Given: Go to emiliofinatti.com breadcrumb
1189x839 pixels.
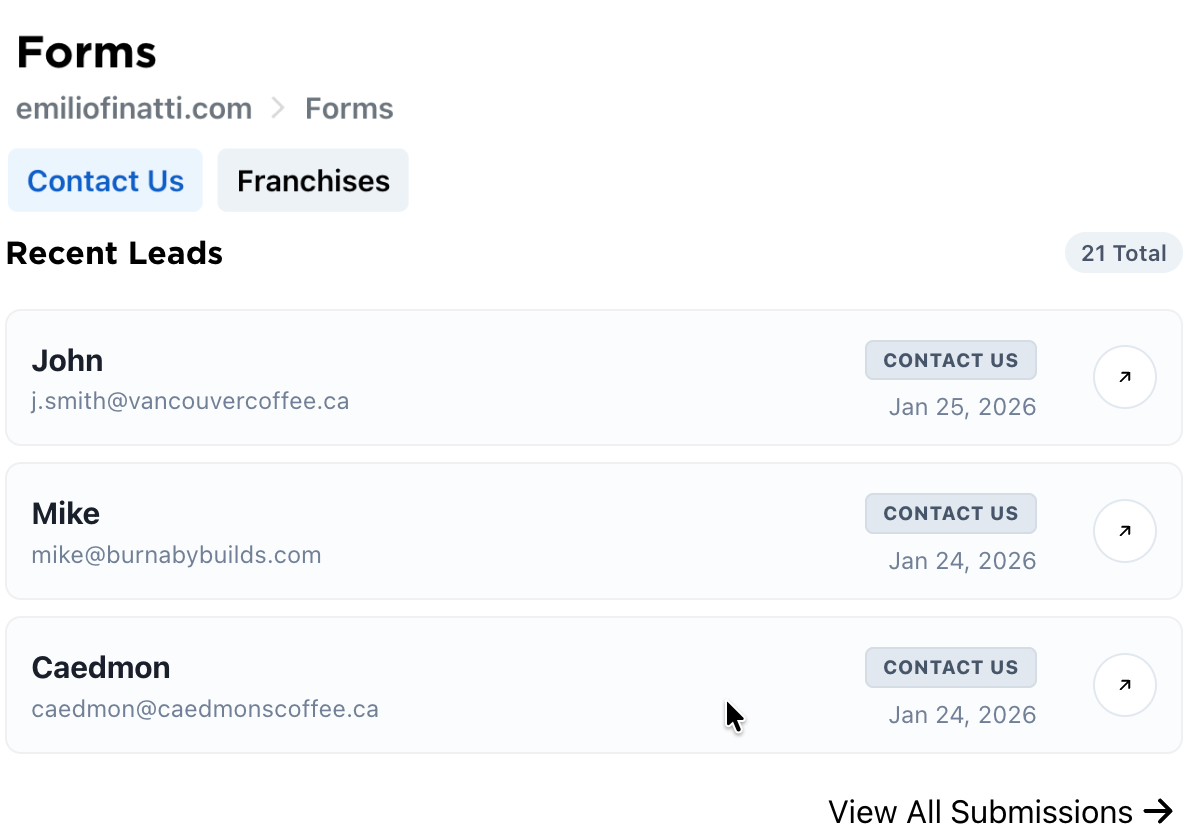Looking at the screenshot, I should pyautogui.click(x=134, y=108).
